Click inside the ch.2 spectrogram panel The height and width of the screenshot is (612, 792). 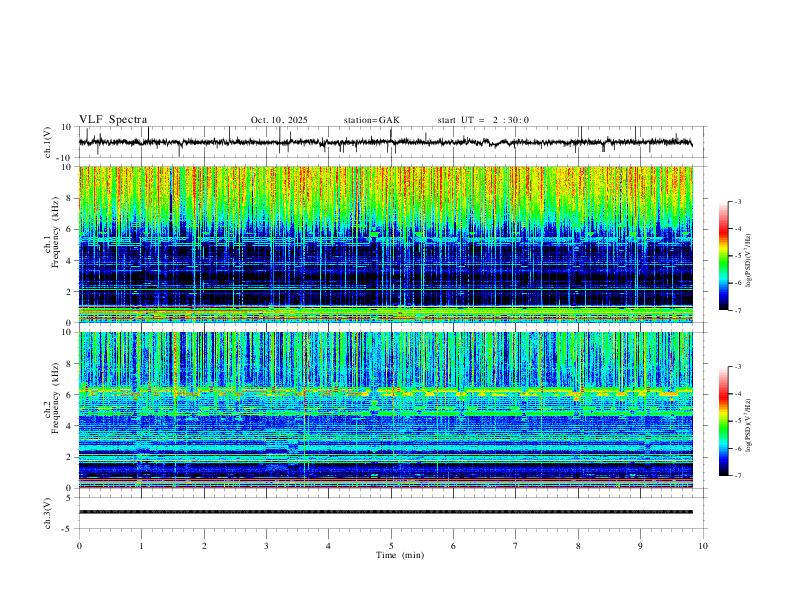386,410
